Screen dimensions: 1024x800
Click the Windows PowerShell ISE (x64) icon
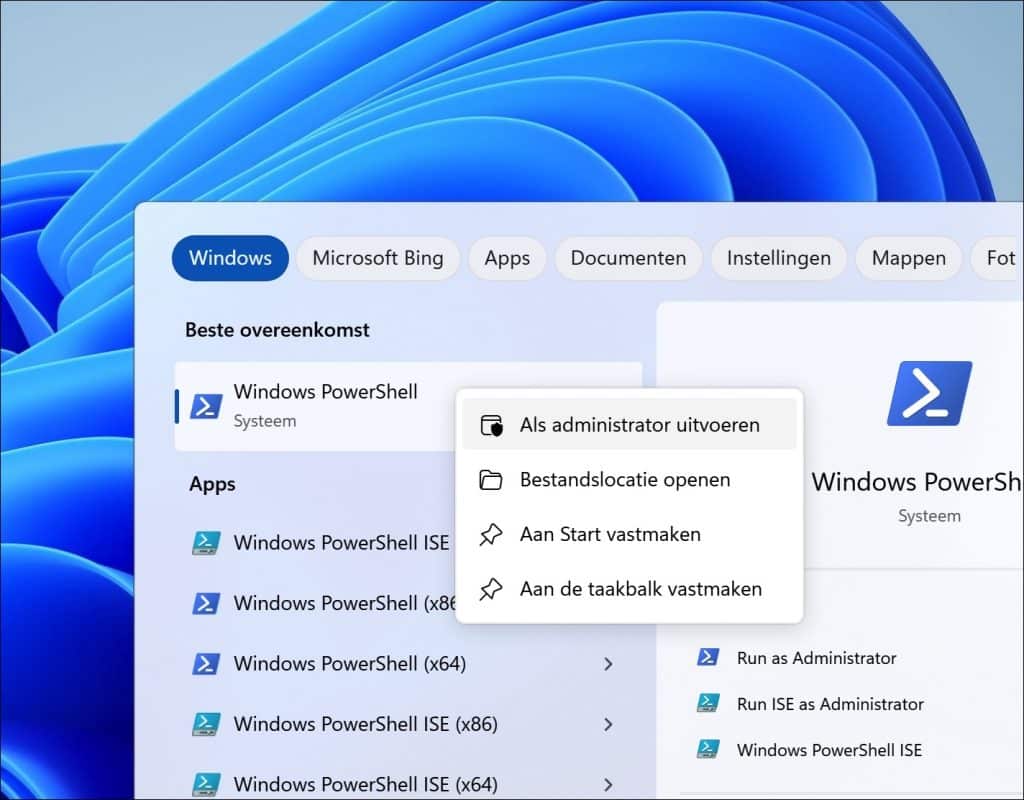(206, 784)
